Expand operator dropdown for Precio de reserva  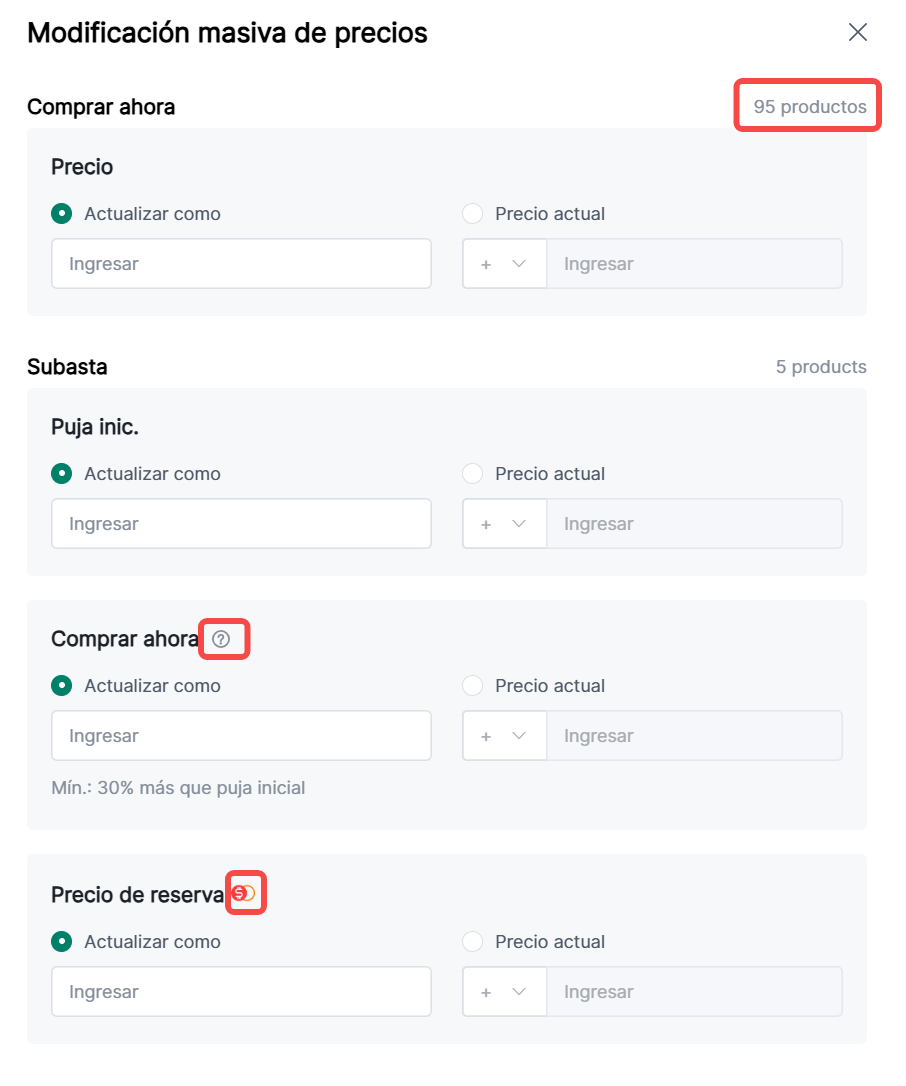(x=504, y=992)
